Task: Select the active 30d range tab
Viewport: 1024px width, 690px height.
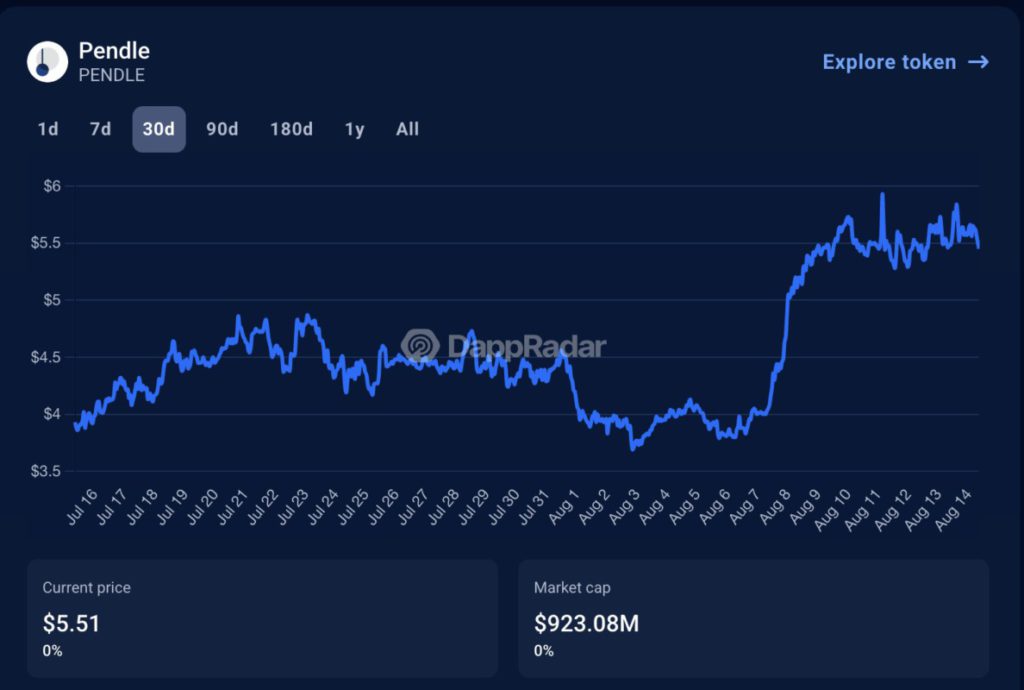Action: tap(159, 129)
